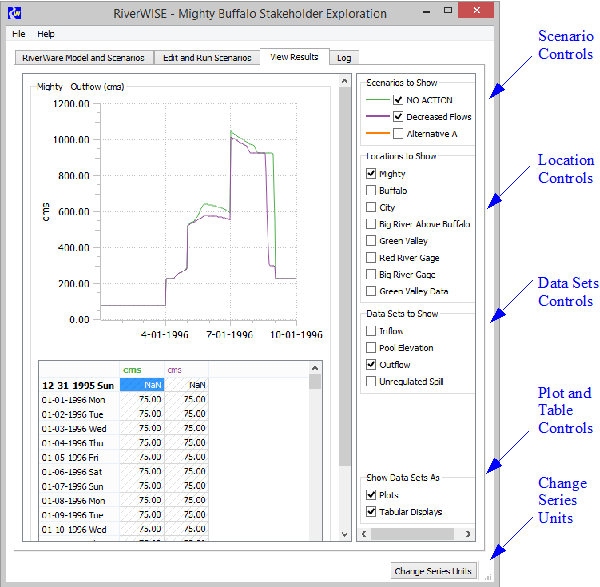Toggle the Tabular Displays checkbox
600x587 pixels.
point(372,512)
